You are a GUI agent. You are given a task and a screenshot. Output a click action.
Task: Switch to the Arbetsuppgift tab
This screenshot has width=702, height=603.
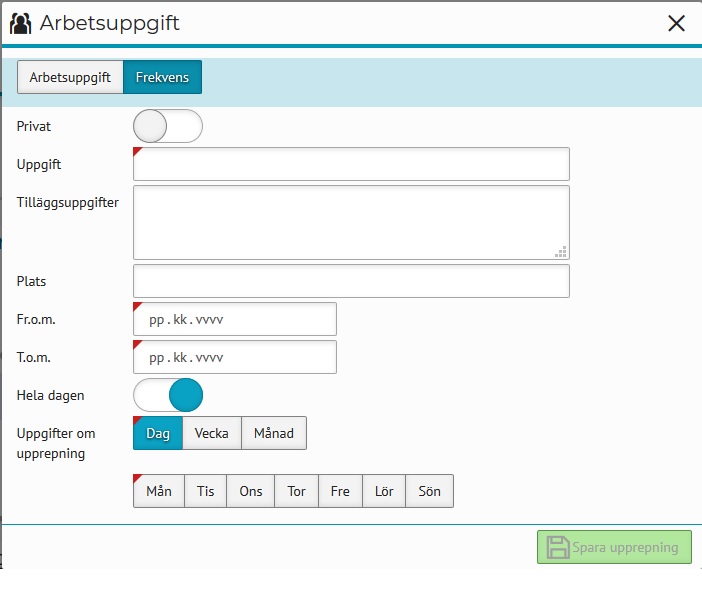pos(70,77)
